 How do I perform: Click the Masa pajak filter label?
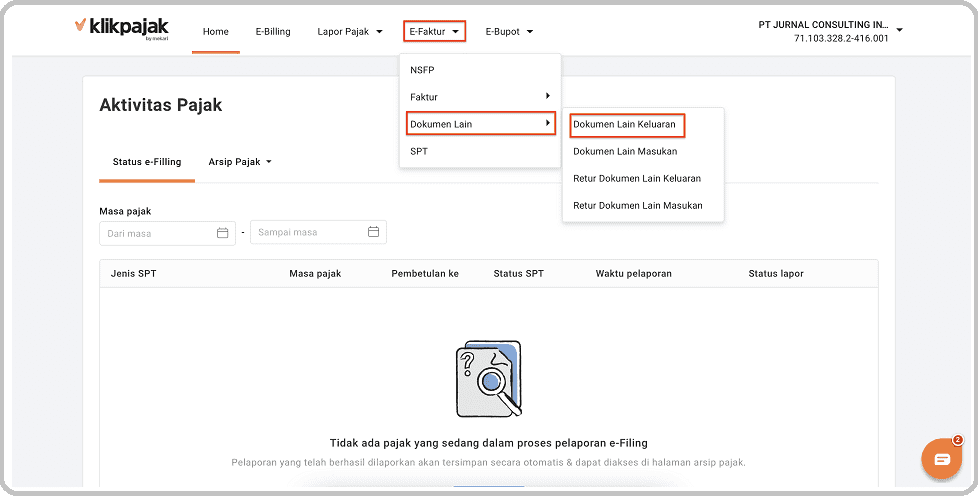click(125, 211)
